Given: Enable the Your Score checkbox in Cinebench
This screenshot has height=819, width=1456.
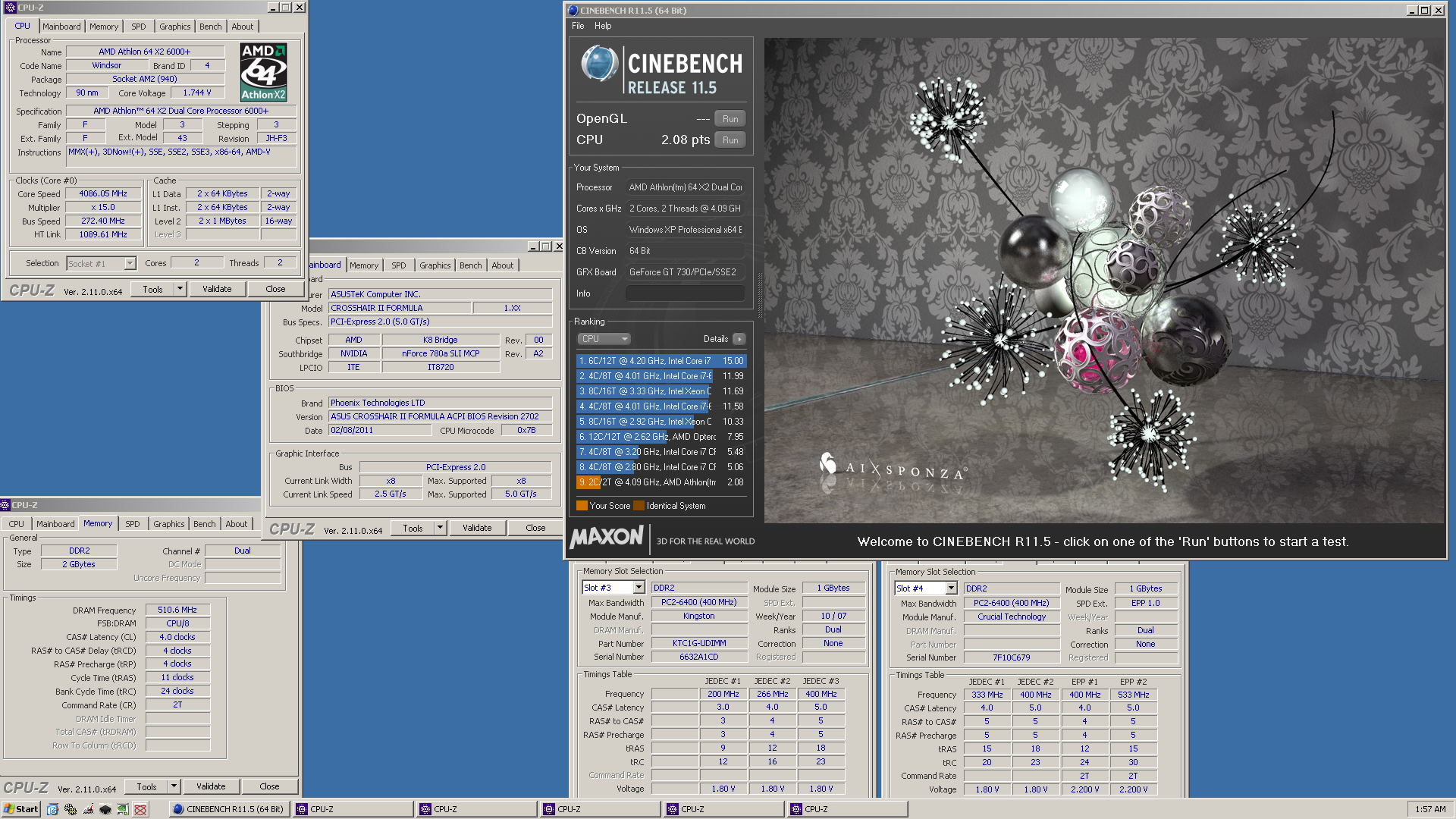Looking at the screenshot, I should click(x=583, y=505).
